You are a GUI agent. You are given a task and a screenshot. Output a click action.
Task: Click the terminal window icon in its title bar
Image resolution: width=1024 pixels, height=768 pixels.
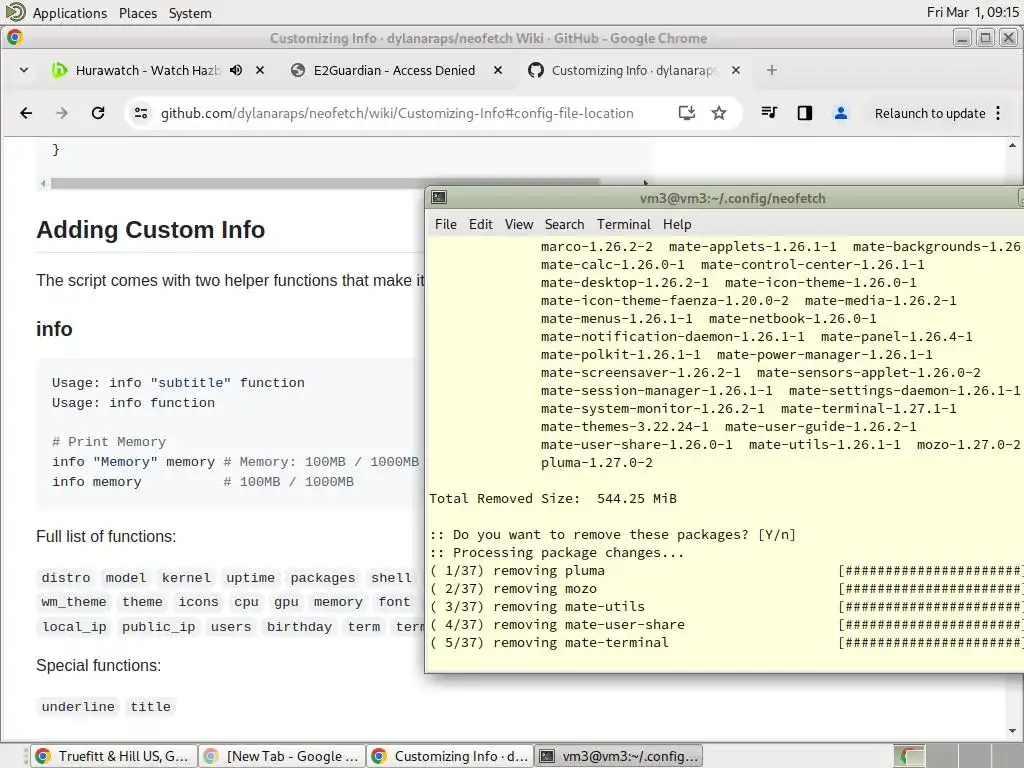(440, 197)
